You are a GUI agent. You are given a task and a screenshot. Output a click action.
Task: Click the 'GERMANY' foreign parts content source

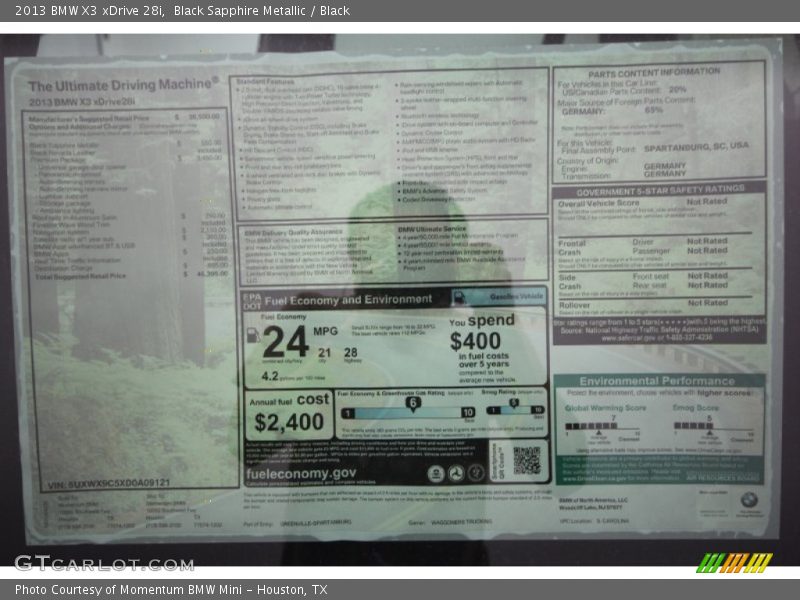(x=583, y=111)
